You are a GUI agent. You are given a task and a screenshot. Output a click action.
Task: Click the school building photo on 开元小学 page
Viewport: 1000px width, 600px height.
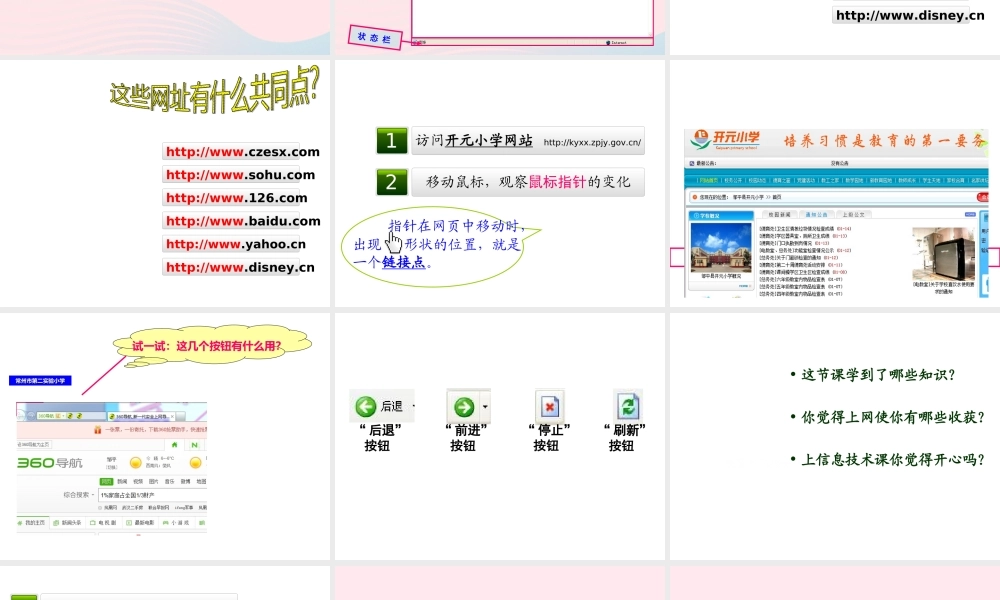click(x=721, y=247)
